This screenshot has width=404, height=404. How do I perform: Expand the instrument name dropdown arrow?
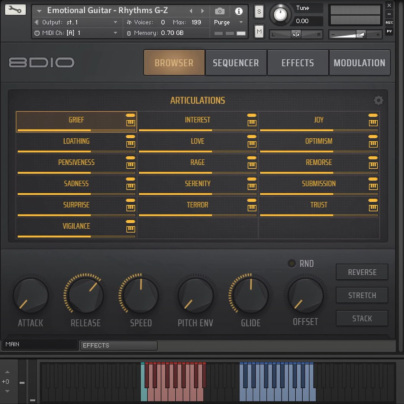click(39, 11)
